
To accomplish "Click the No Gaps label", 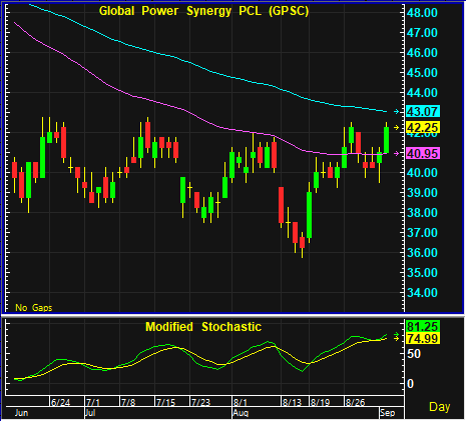I will pyautogui.click(x=34, y=308).
